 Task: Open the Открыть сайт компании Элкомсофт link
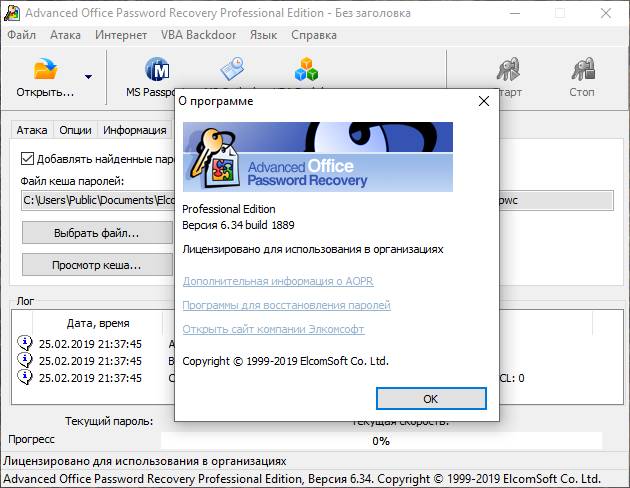[273, 329]
